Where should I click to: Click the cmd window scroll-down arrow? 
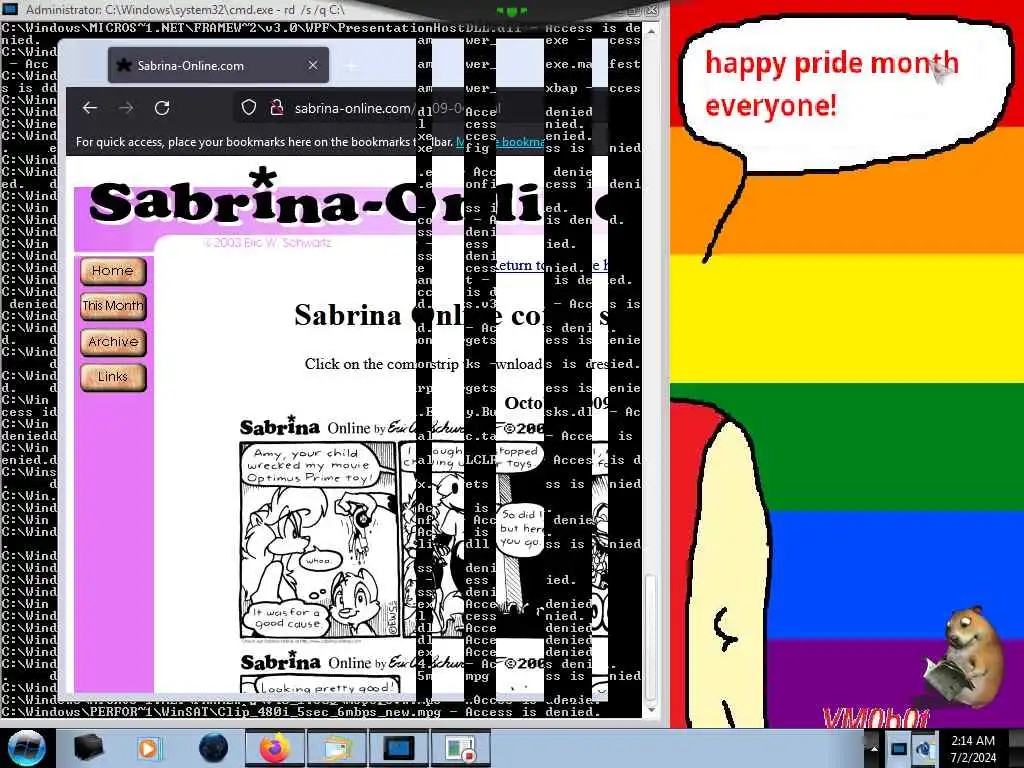(x=651, y=709)
